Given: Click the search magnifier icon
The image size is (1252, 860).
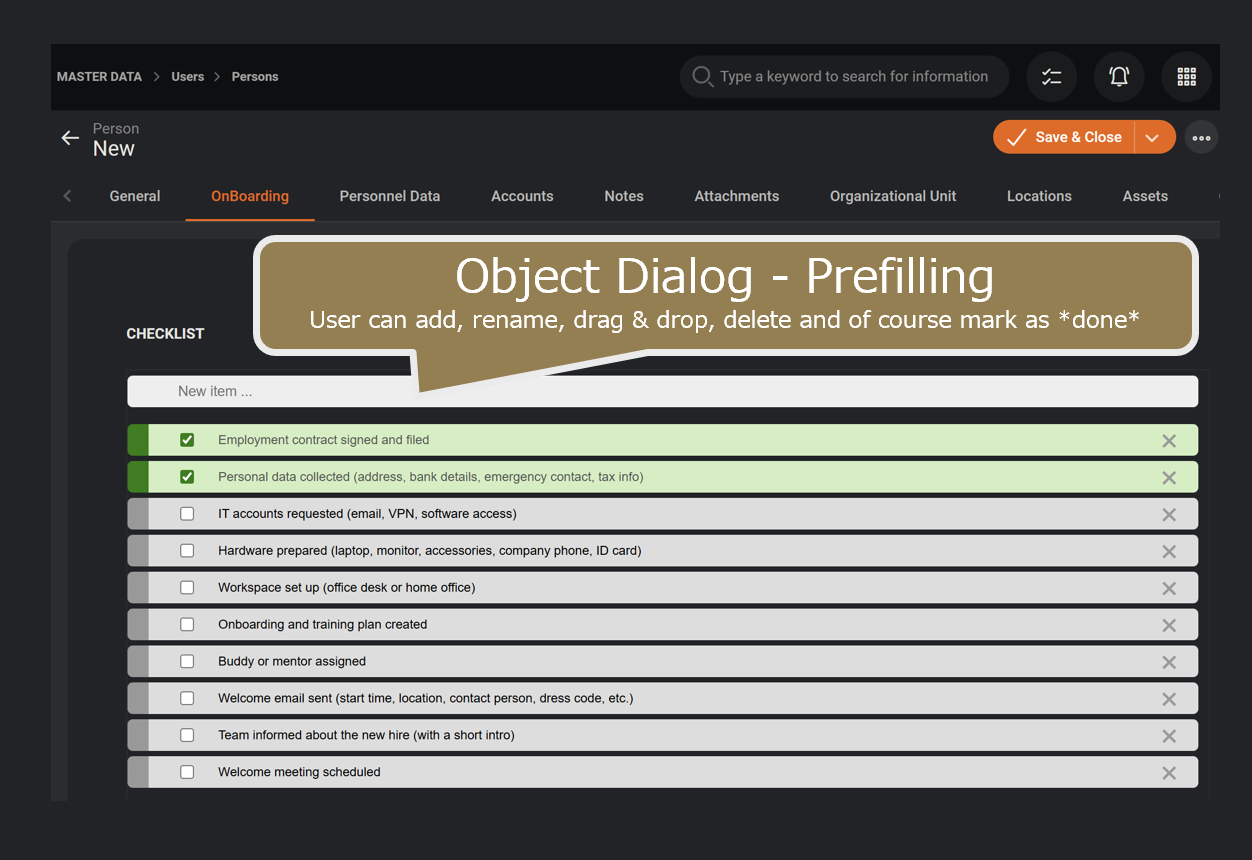Looking at the screenshot, I should point(703,76).
